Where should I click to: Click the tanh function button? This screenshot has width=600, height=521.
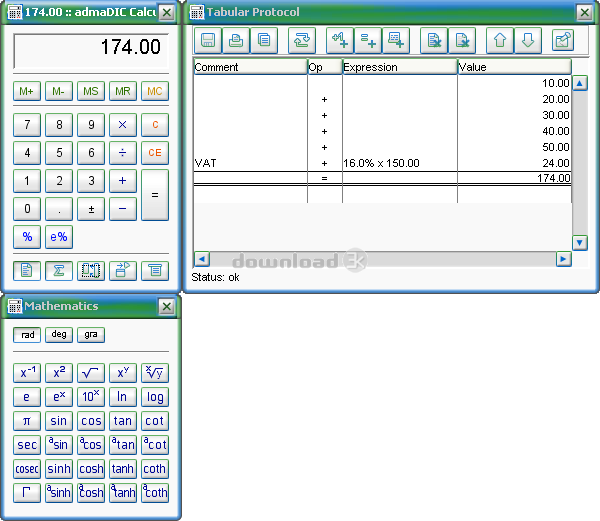[x=123, y=469]
